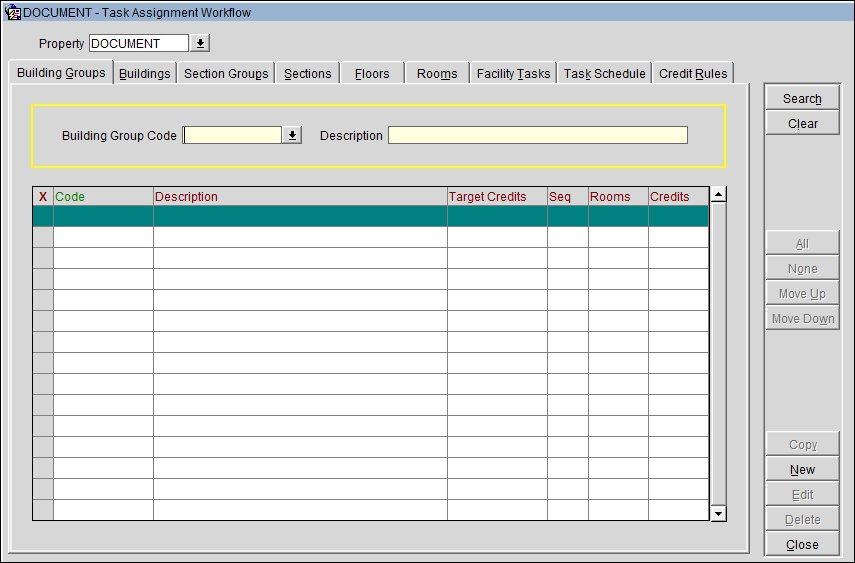Open the Rooms tab
The width and height of the screenshot is (855, 563).
coord(437,74)
